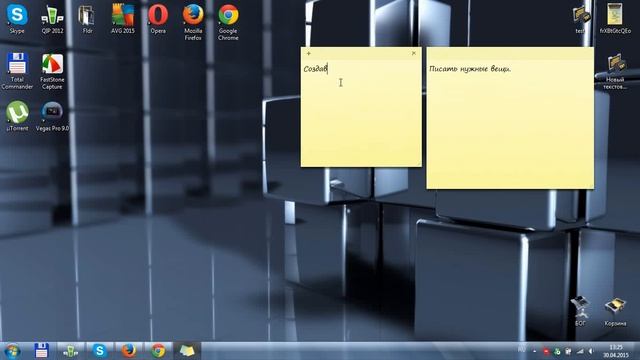This screenshot has width=640, height=360.
Task: Show hidden system tray icons arrow
Action: (x=534, y=351)
